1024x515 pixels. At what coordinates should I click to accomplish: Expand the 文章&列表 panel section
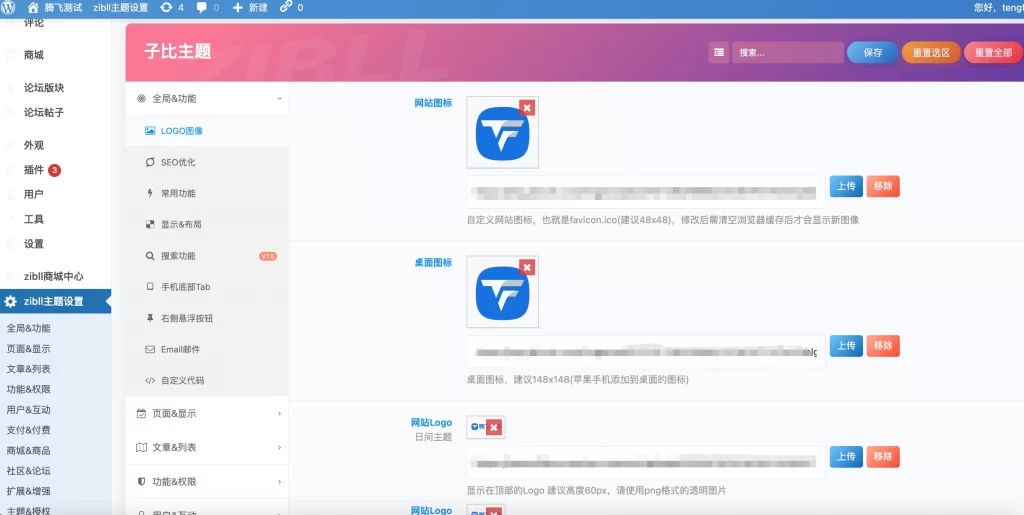pyautogui.click(x=207, y=448)
